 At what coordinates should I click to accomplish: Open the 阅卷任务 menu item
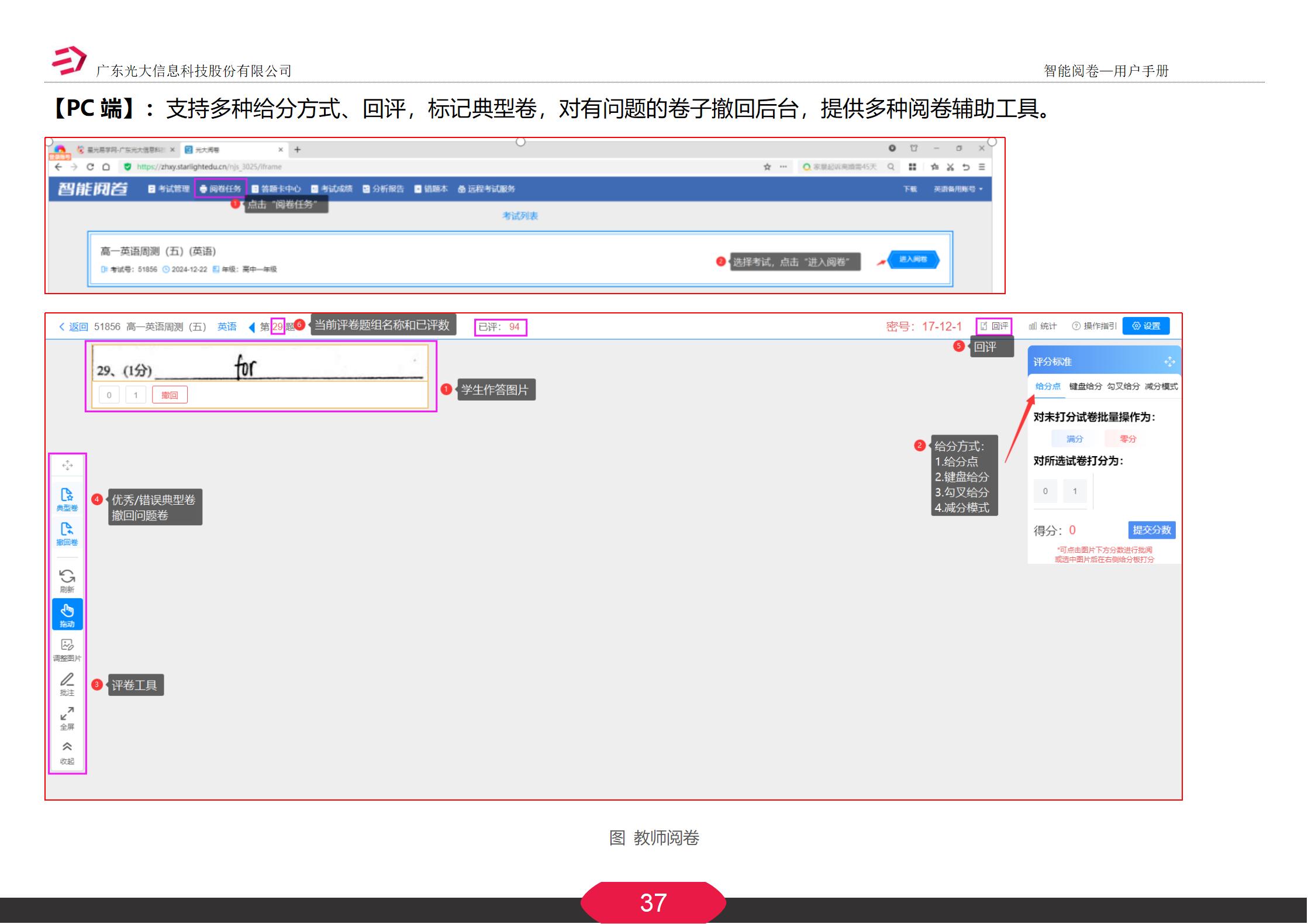click(x=221, y=189)
